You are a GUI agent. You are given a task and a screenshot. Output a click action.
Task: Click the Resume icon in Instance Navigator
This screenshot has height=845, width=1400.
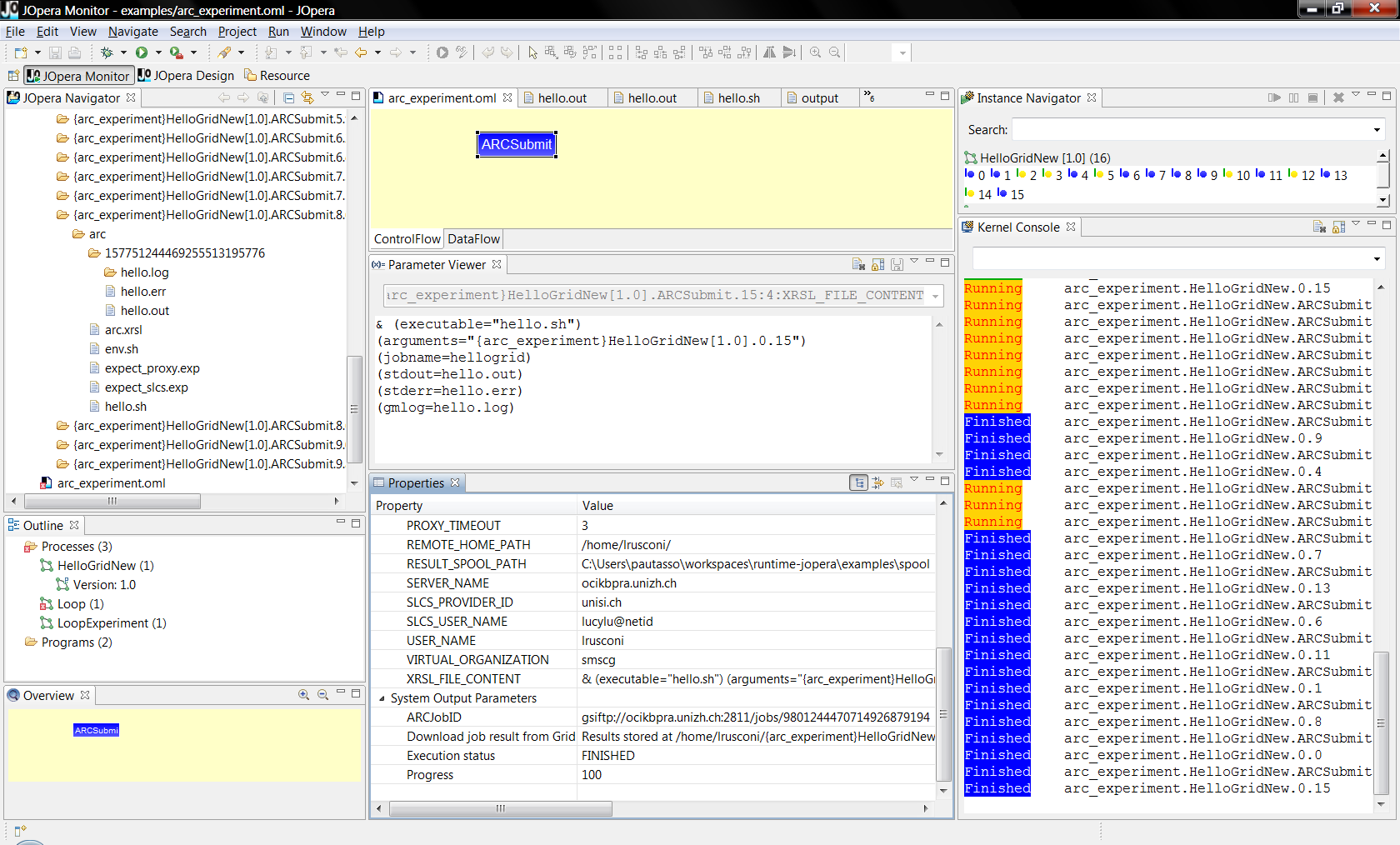pos(1274,97)
